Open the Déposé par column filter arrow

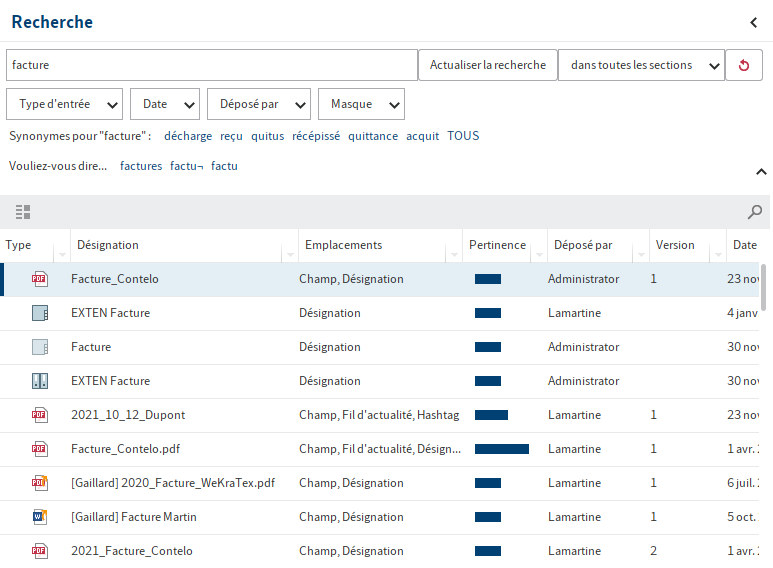[641, 254]
